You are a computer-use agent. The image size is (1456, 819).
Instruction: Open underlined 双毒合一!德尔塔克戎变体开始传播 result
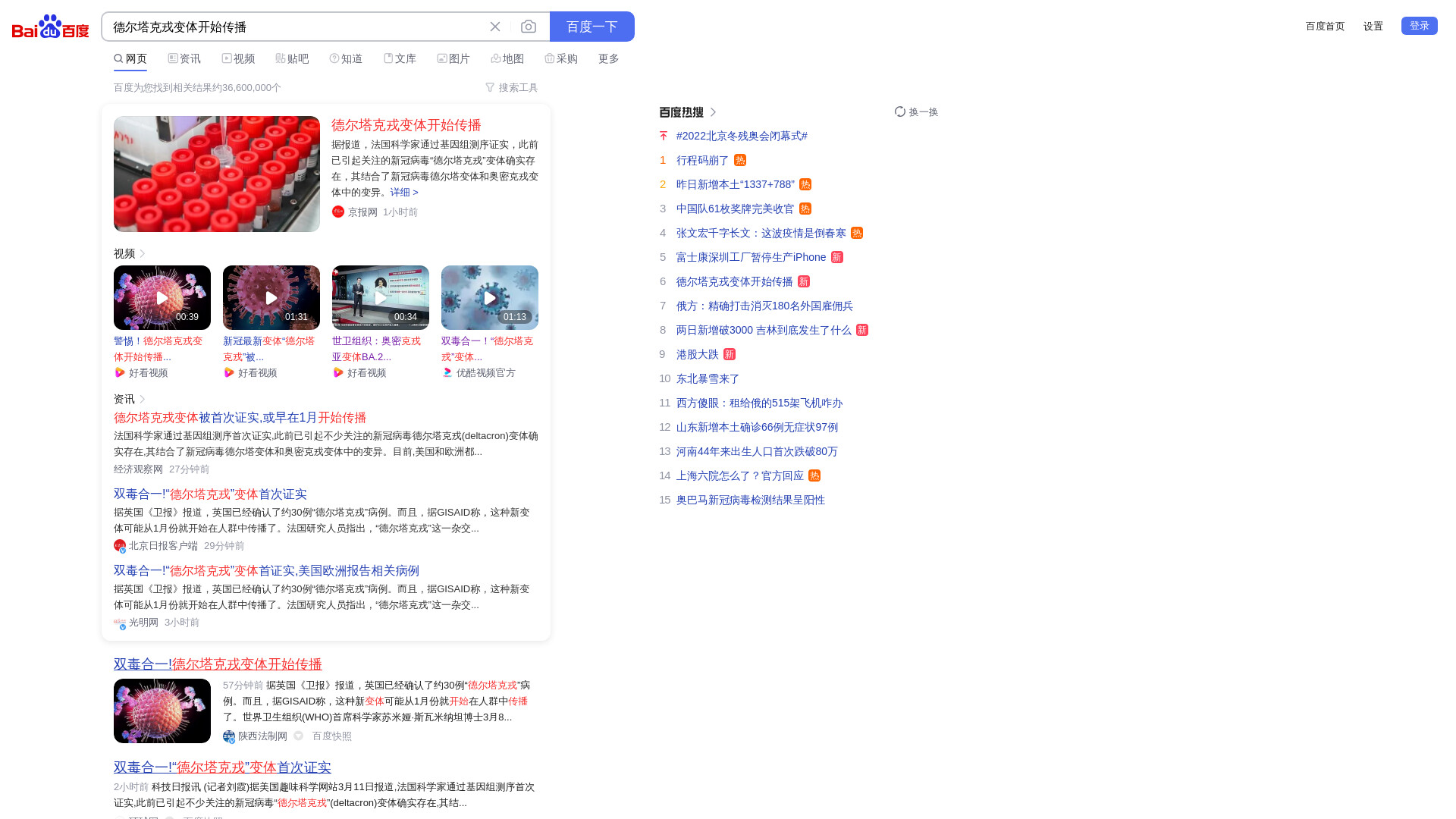[218, 664]
